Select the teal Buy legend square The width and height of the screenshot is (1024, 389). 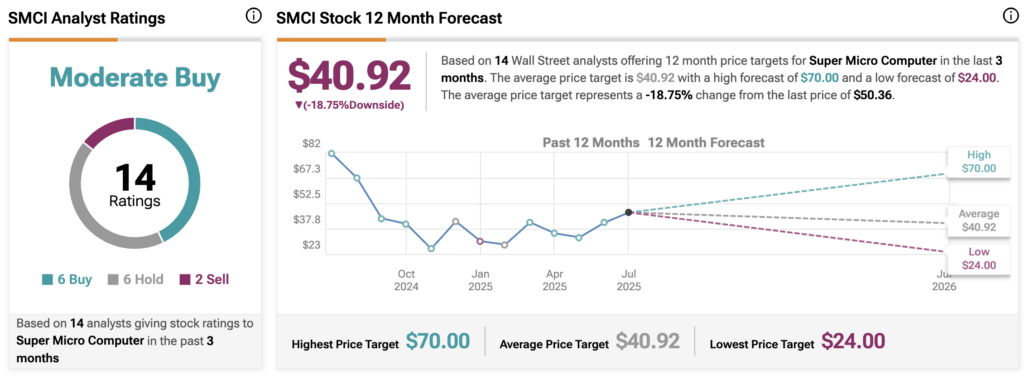point(47,280)
